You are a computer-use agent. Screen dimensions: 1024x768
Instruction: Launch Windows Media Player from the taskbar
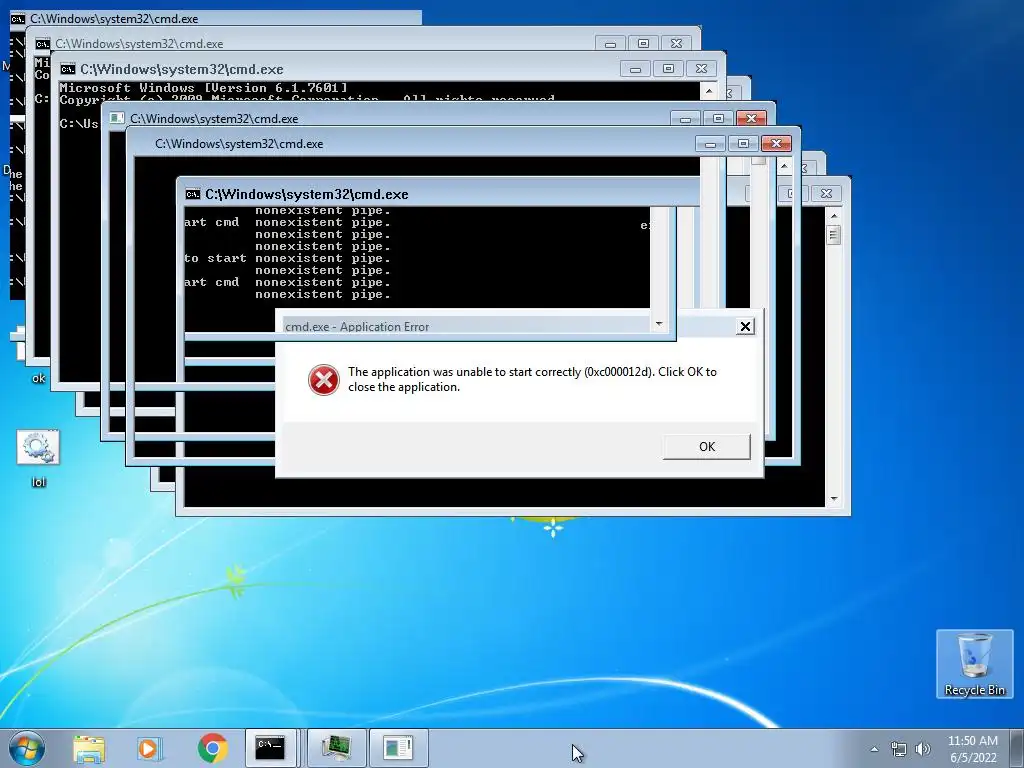pyautogui.click(x=150, y=748)
